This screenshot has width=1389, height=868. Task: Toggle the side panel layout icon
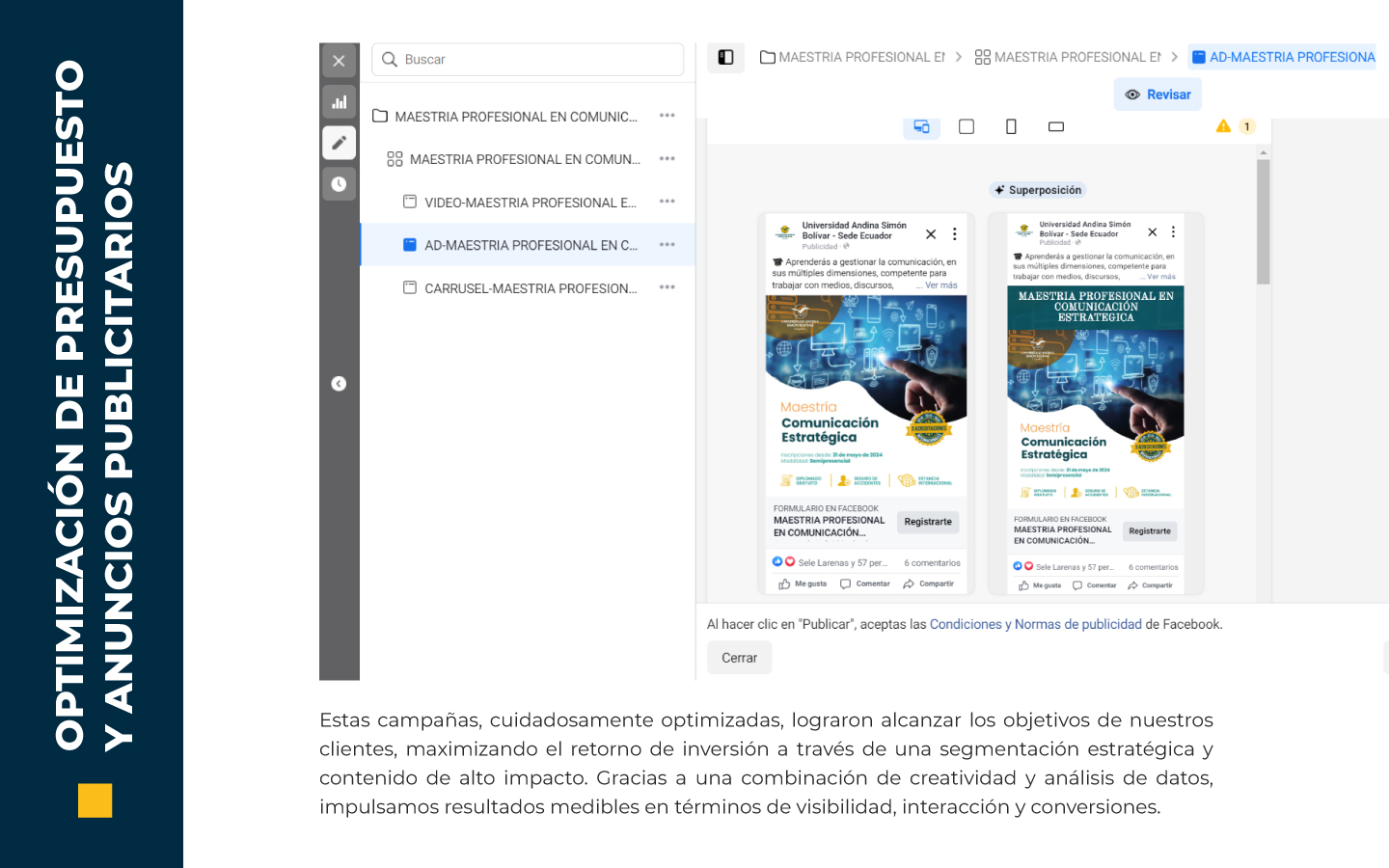tap(725, 58)
